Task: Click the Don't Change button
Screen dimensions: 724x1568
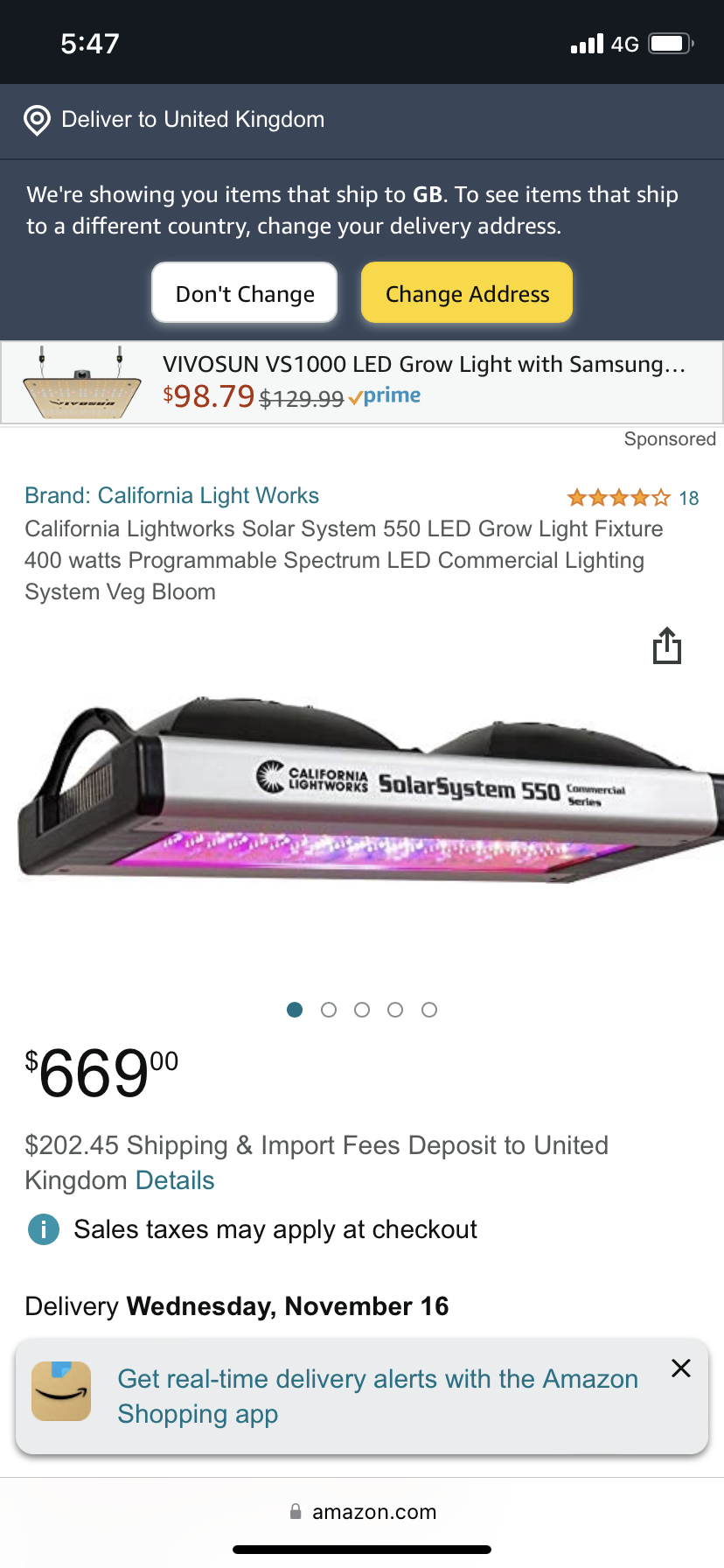Action: click(x=245, y=293)
